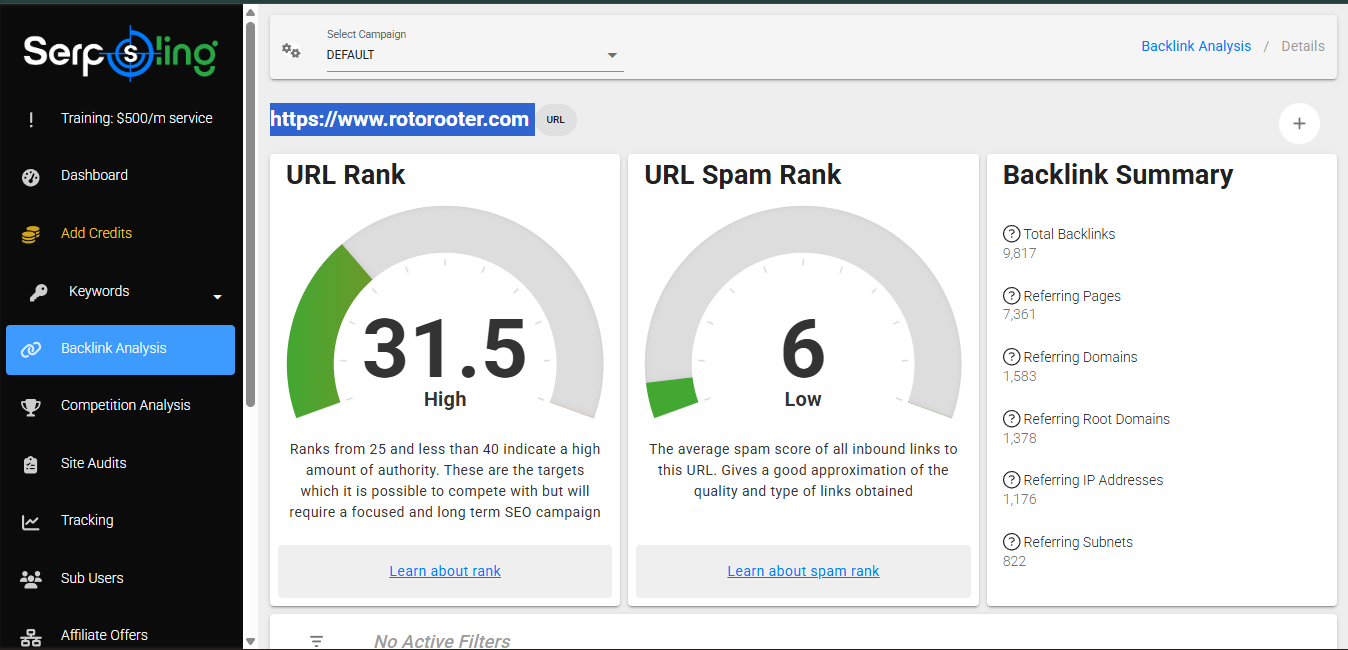Click the Referring Pages value 7,361
Image resolution: width=1348 pixels, height=650 pixels.
pyautogui.click(x=1019, y=314)
